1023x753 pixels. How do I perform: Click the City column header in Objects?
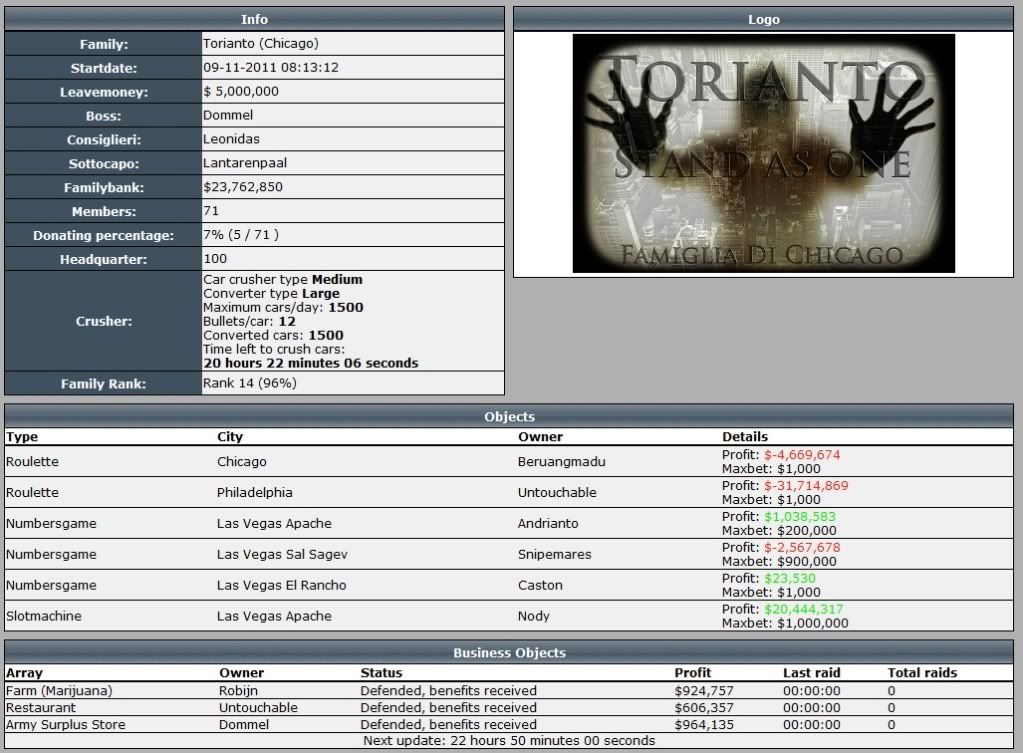click(x=230, y=437)
